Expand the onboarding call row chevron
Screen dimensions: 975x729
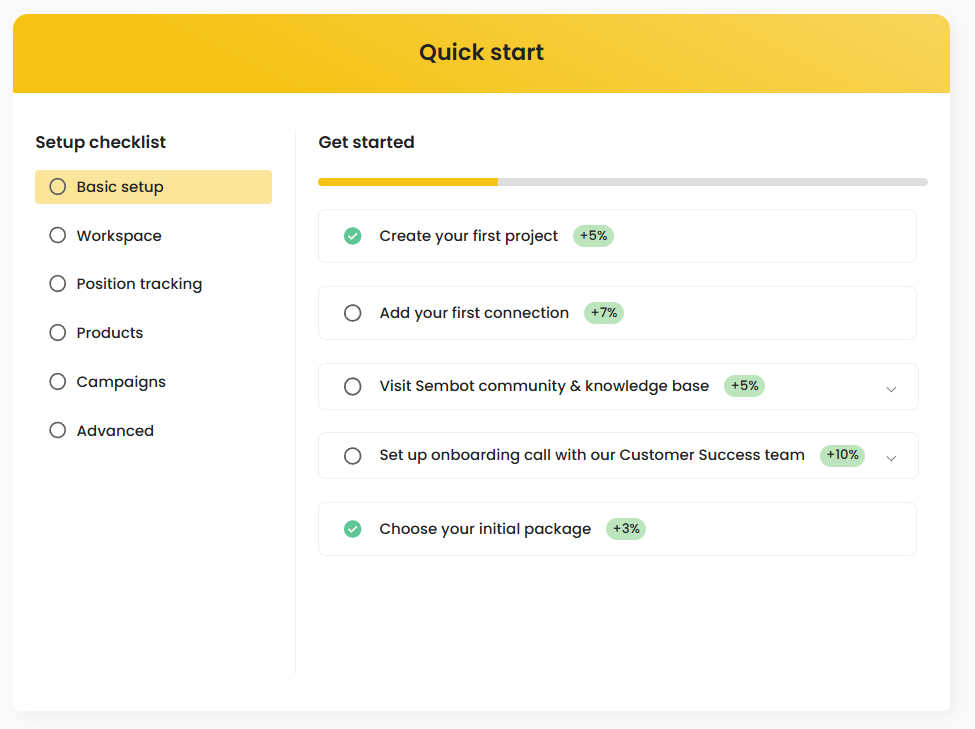[891, 458]
